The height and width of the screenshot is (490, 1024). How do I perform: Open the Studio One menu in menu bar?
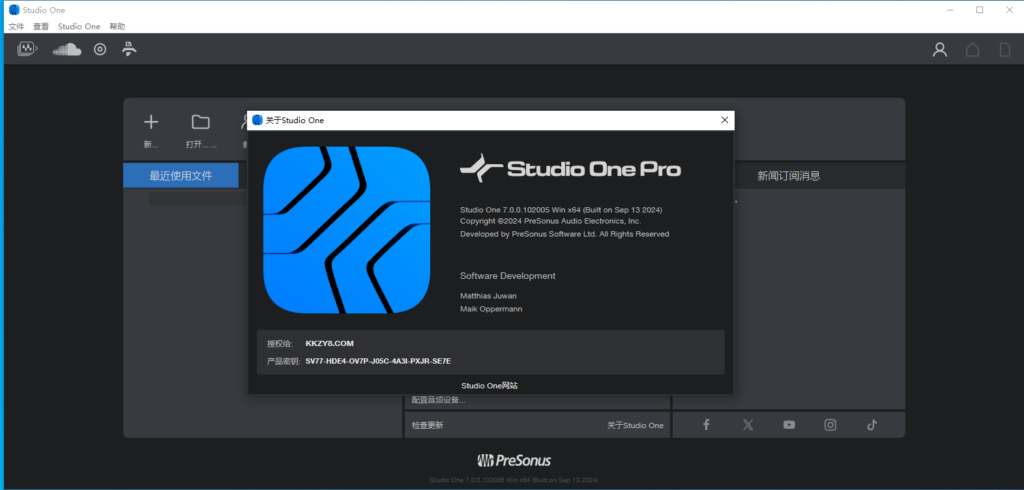79,27
